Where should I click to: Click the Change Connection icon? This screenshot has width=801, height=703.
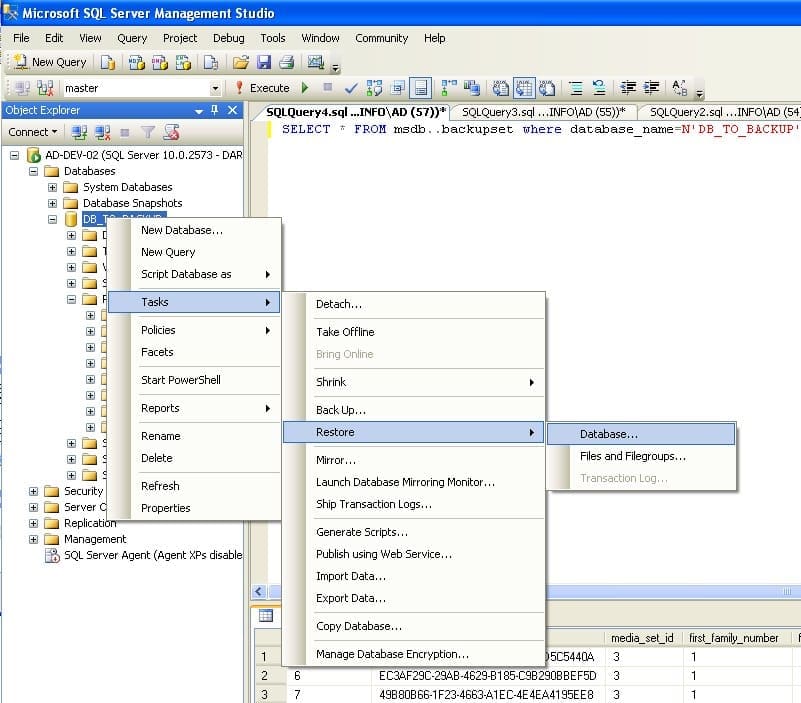click(45, 88)
